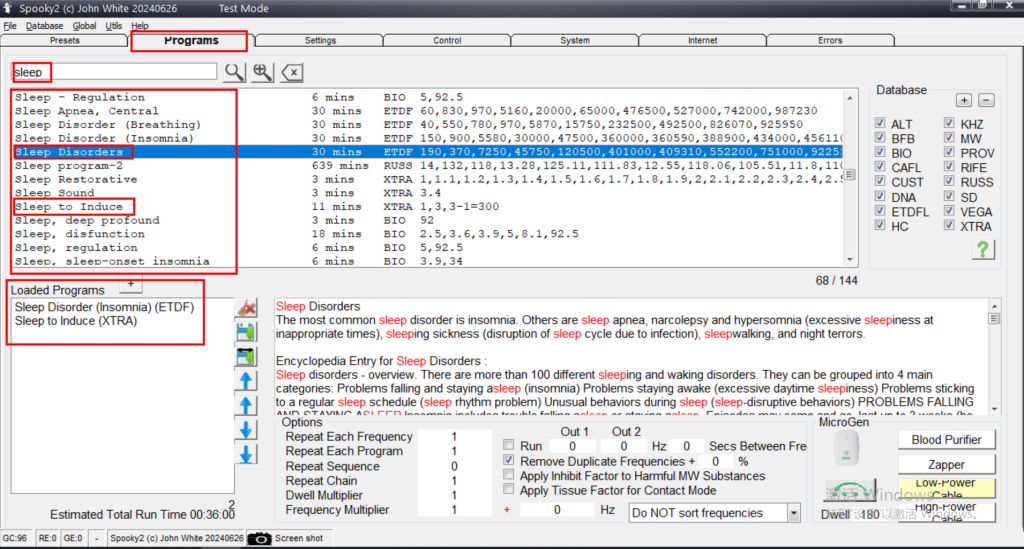Clear the search with the backspace icon
1024x549 pixels.
(291, 72)
